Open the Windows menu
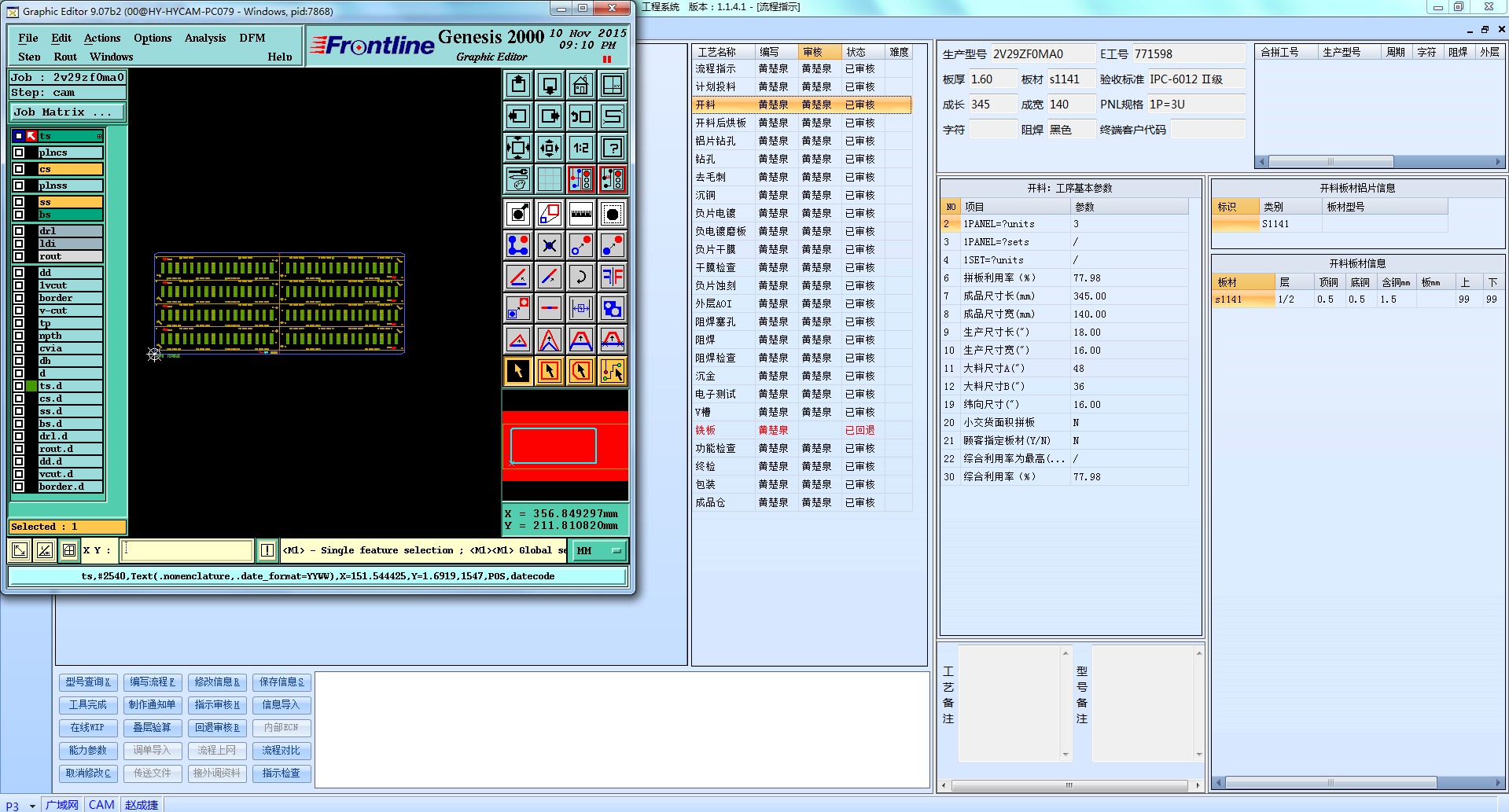1509x812 pixels. pos(111,57)
